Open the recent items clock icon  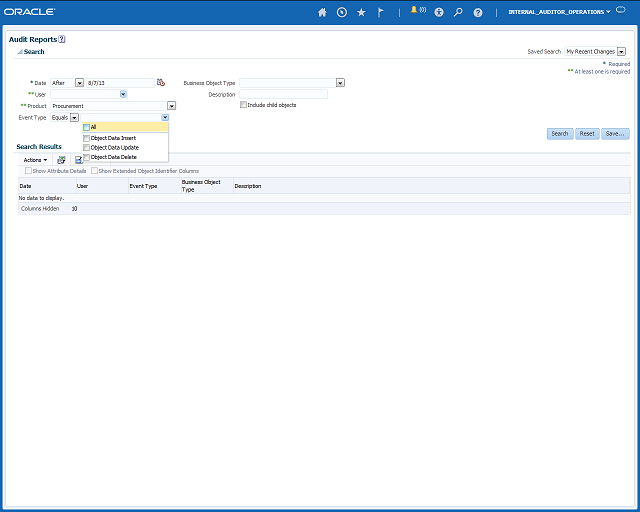pos(342,12)
